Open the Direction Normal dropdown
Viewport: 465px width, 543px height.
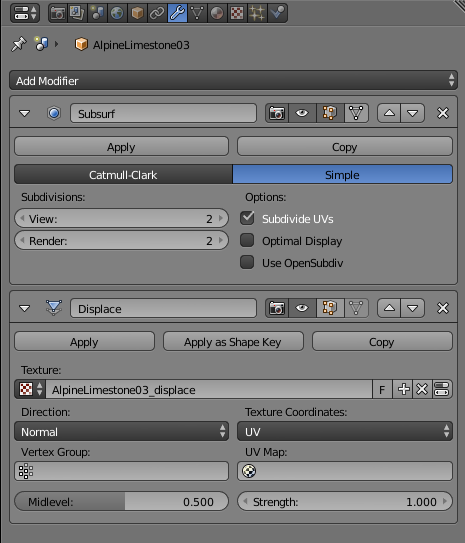[x=121, y=431]
